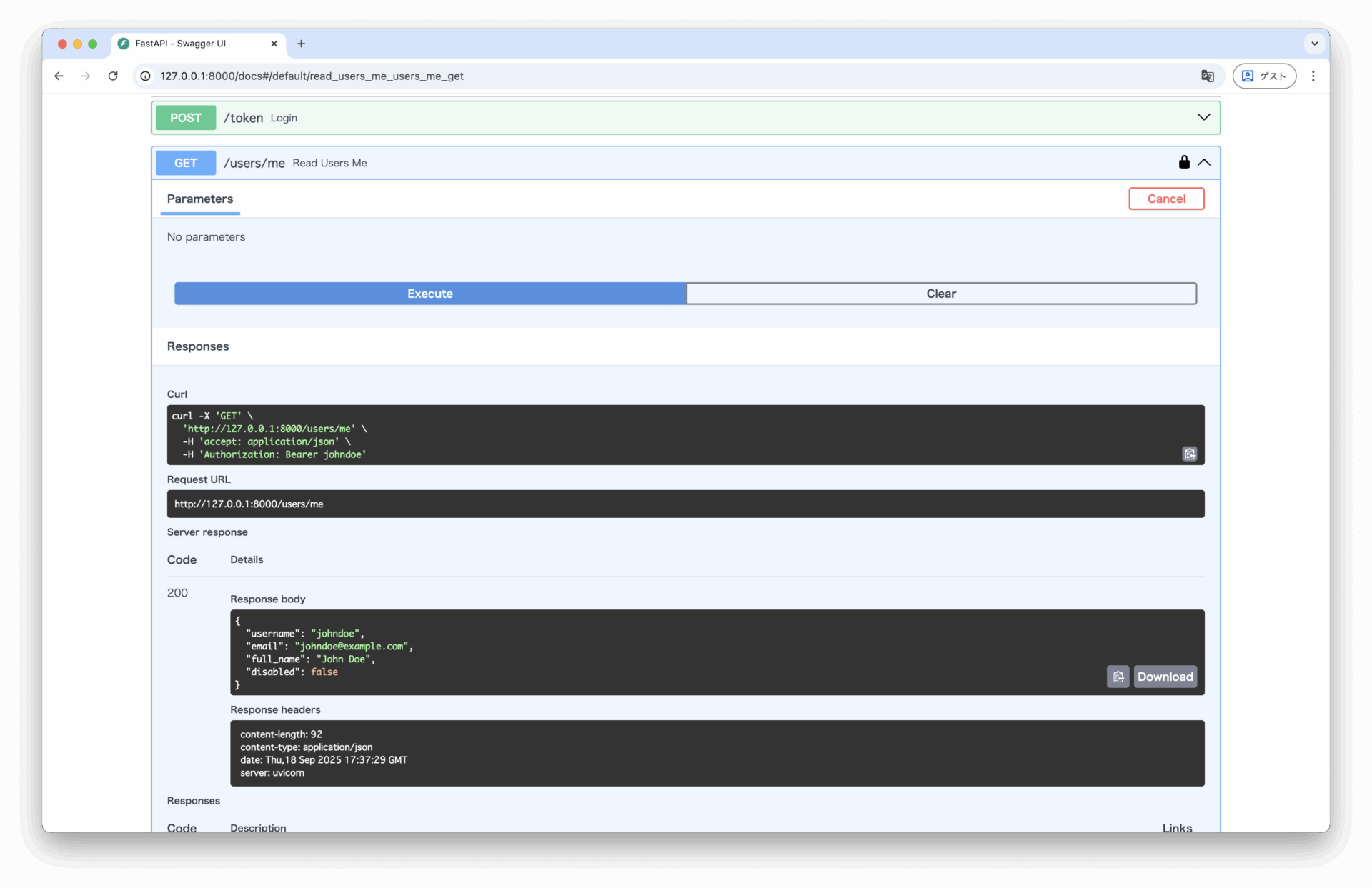
Task: Open a new browser tab with plus
Action: click(x=301, y=44)
